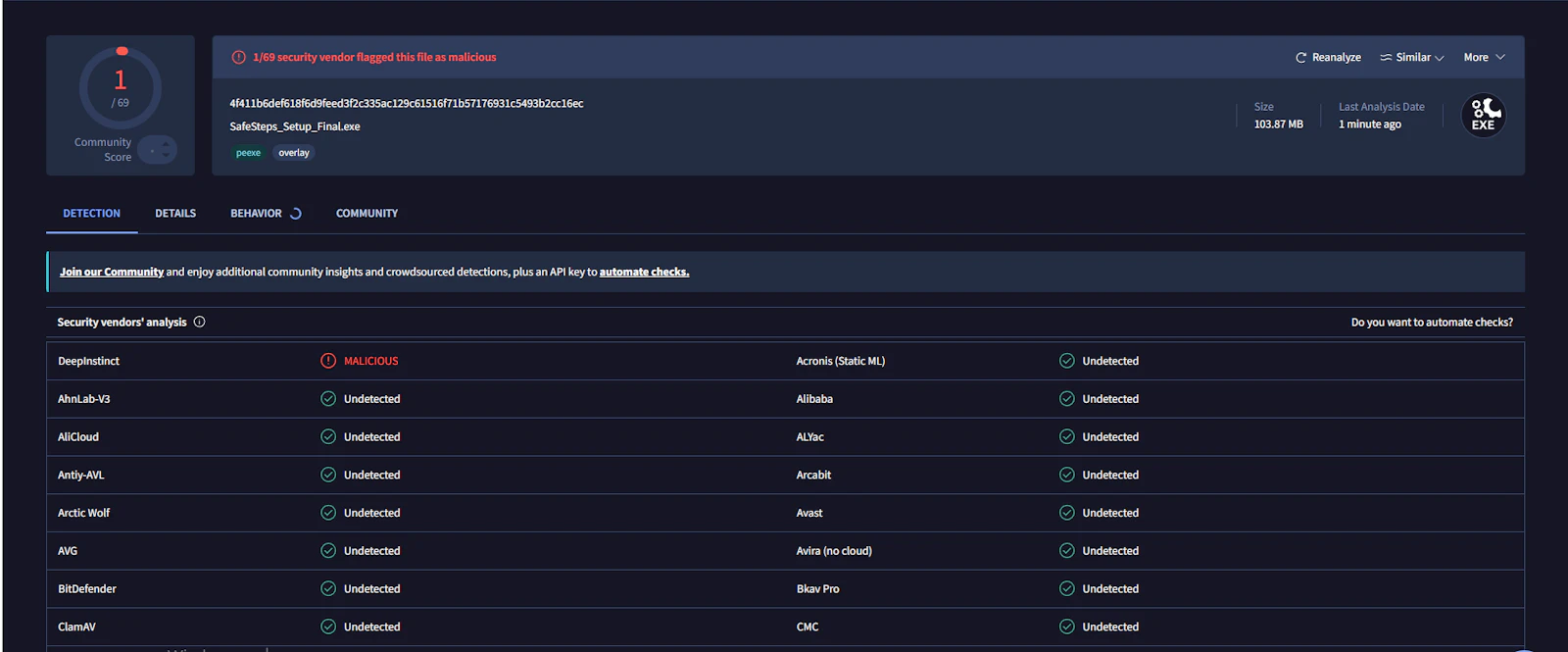1568x652 pixels.
Task: Click the 103.87 MB size value
Action: click(x=1279, y=125)
